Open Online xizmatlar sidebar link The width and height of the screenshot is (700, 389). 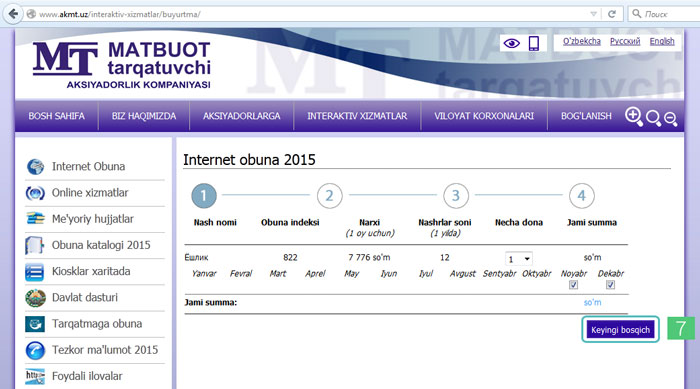90,193
